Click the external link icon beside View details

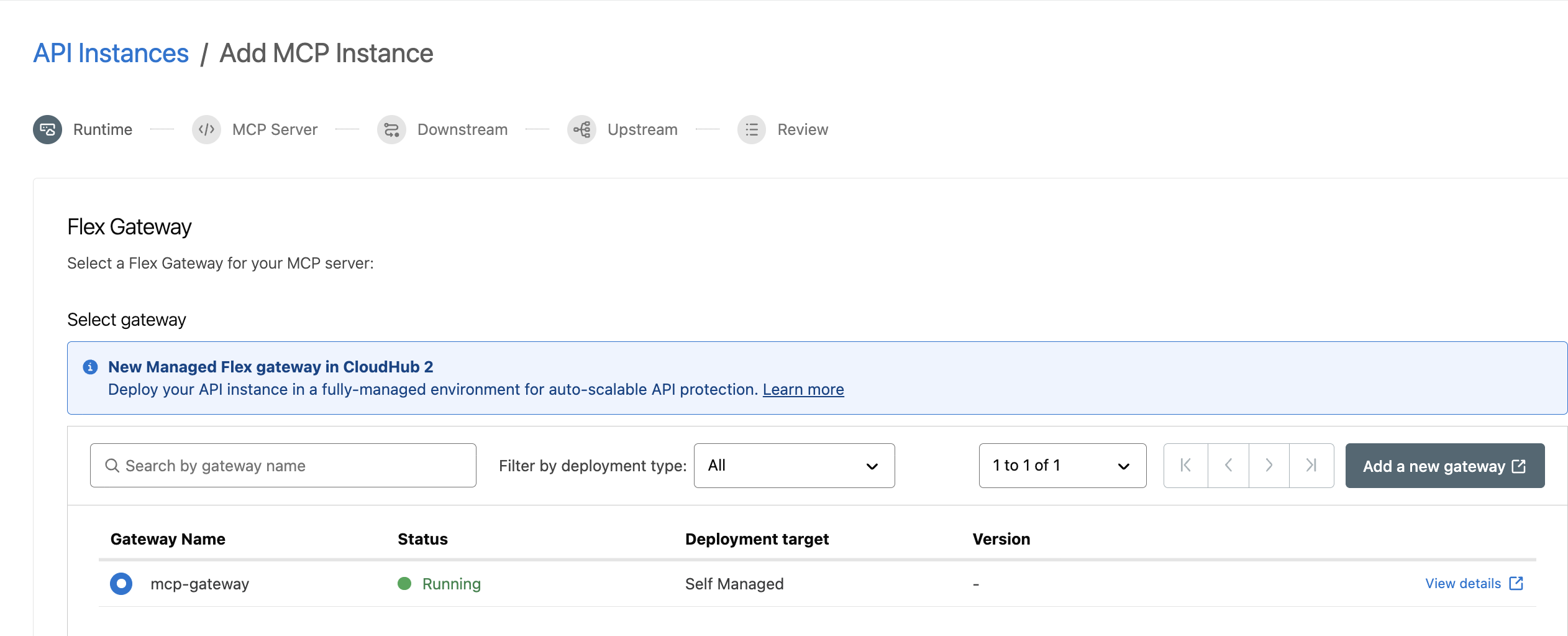point(1516,583)
